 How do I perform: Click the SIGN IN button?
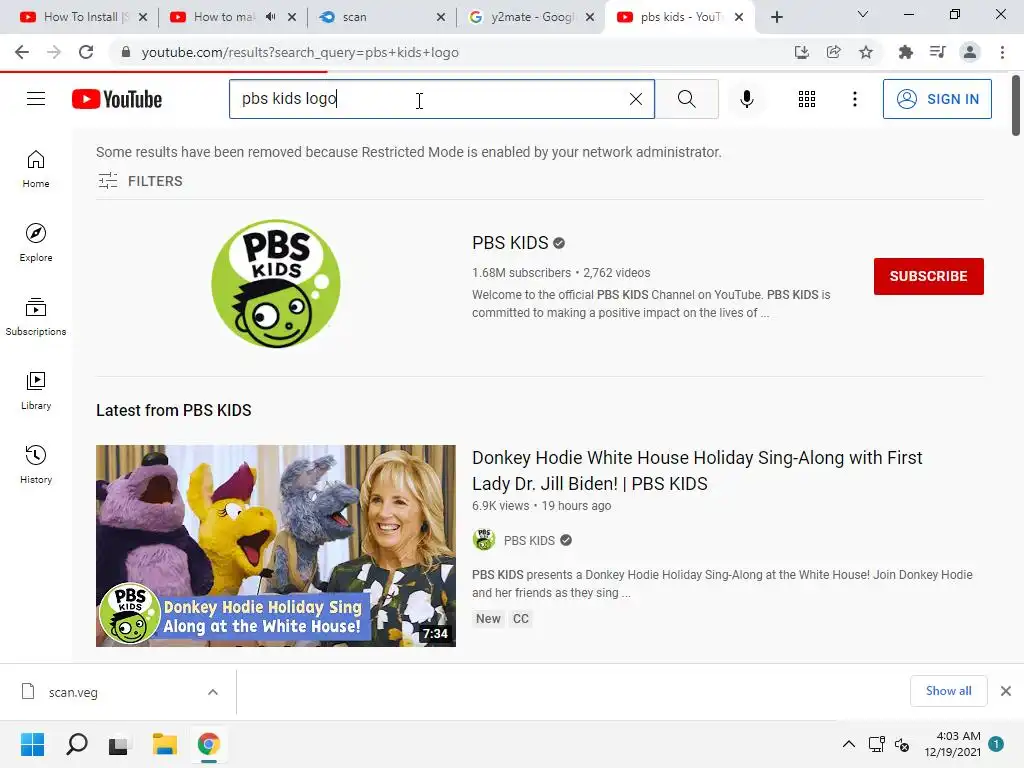tap(937, 99)
